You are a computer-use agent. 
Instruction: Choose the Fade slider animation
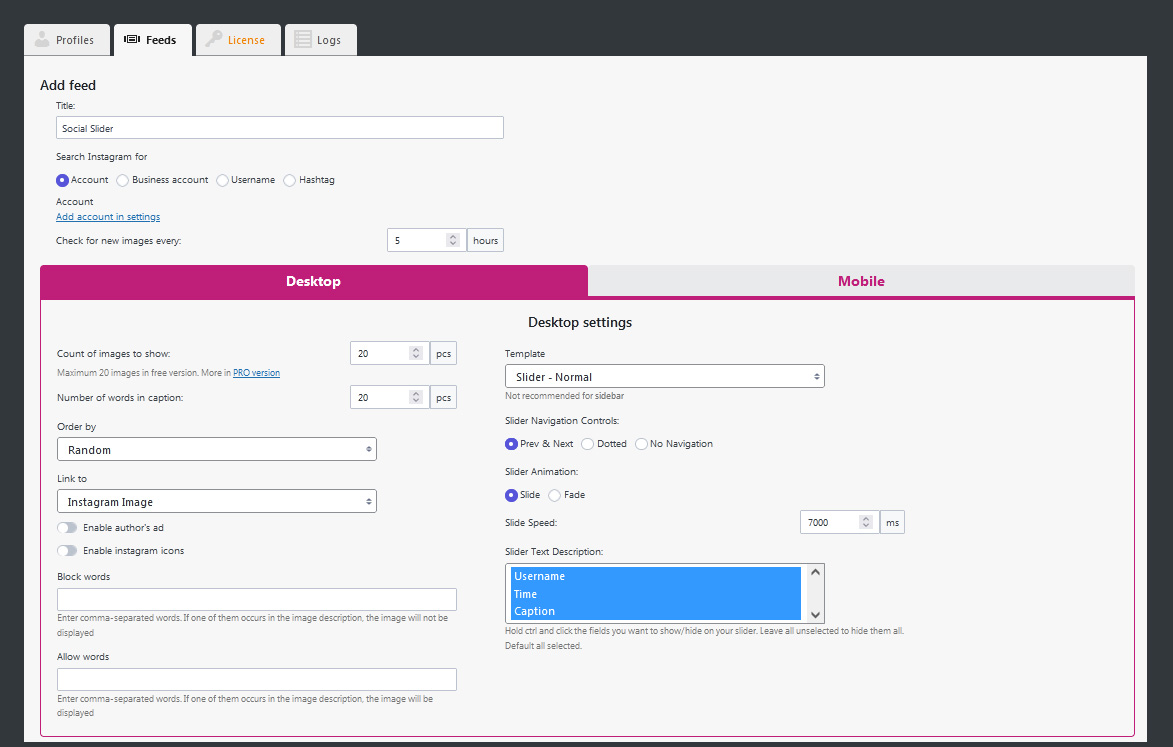(x=555, y=495)
